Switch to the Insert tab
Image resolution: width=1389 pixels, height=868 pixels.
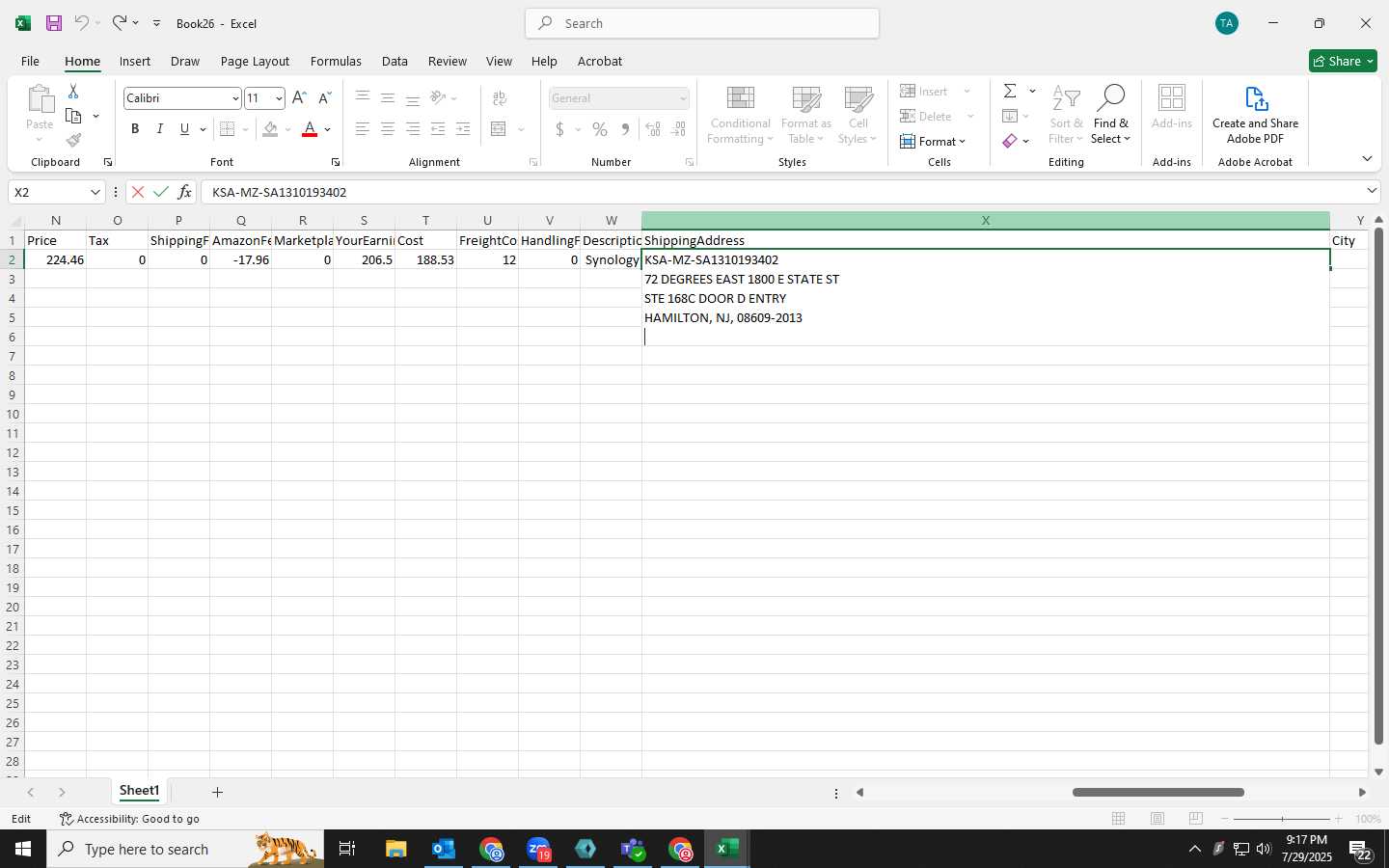(x=135, y=61)
